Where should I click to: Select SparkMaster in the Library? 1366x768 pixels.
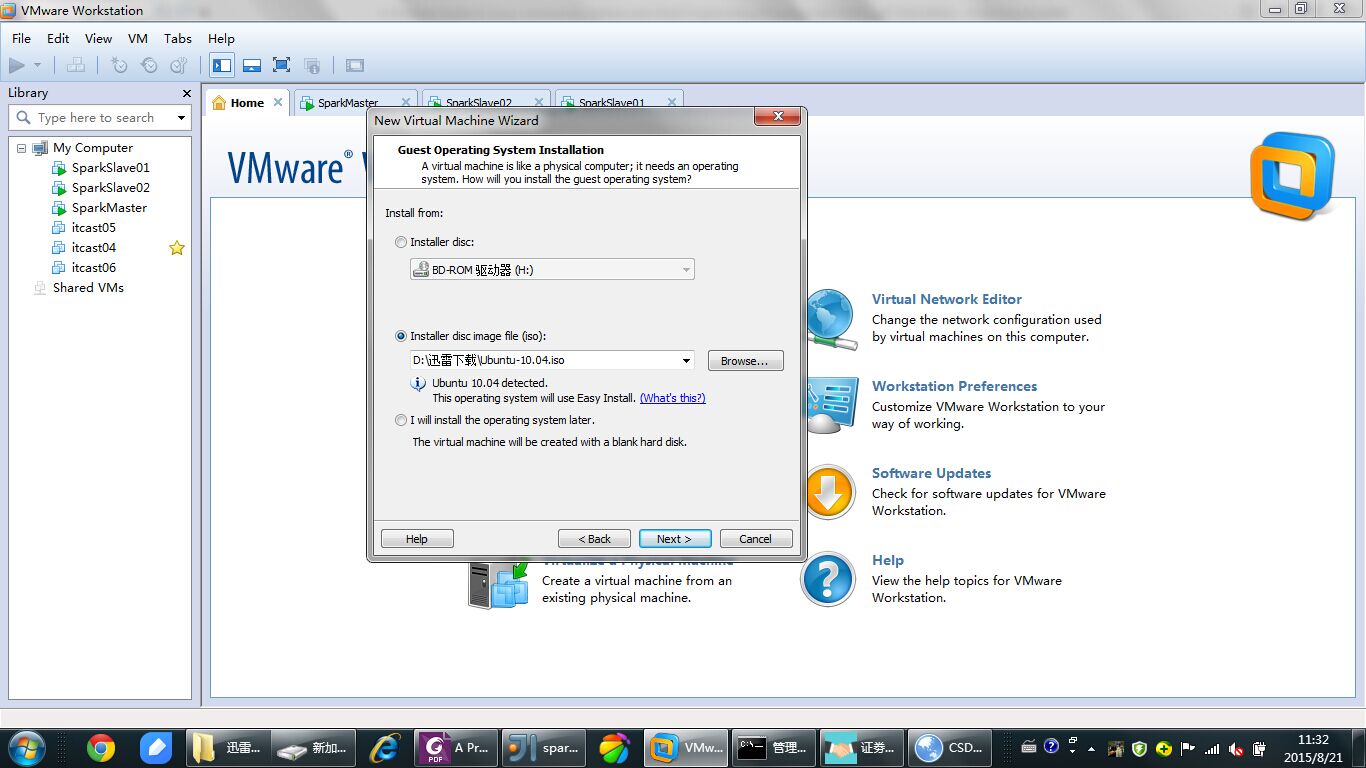click(x=109, y=208)
